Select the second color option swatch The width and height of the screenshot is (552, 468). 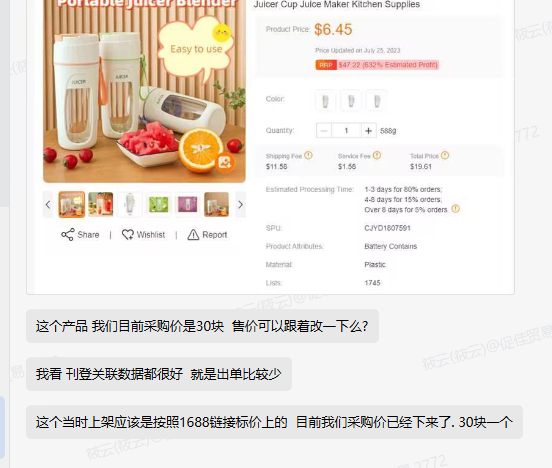click(x=351, y=101)
